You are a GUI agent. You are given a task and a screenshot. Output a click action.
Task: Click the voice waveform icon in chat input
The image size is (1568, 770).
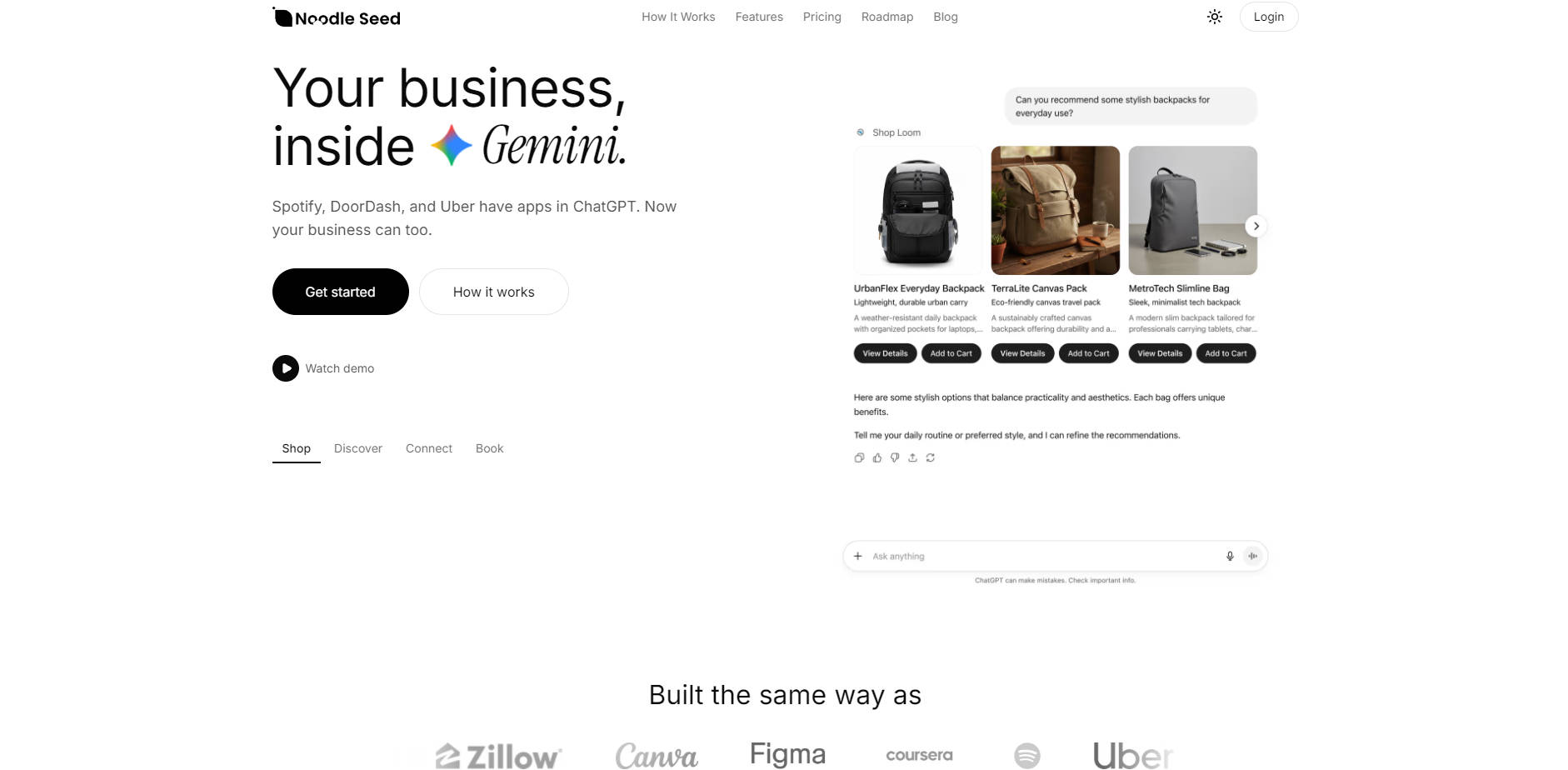click(x=1252, y=556)
